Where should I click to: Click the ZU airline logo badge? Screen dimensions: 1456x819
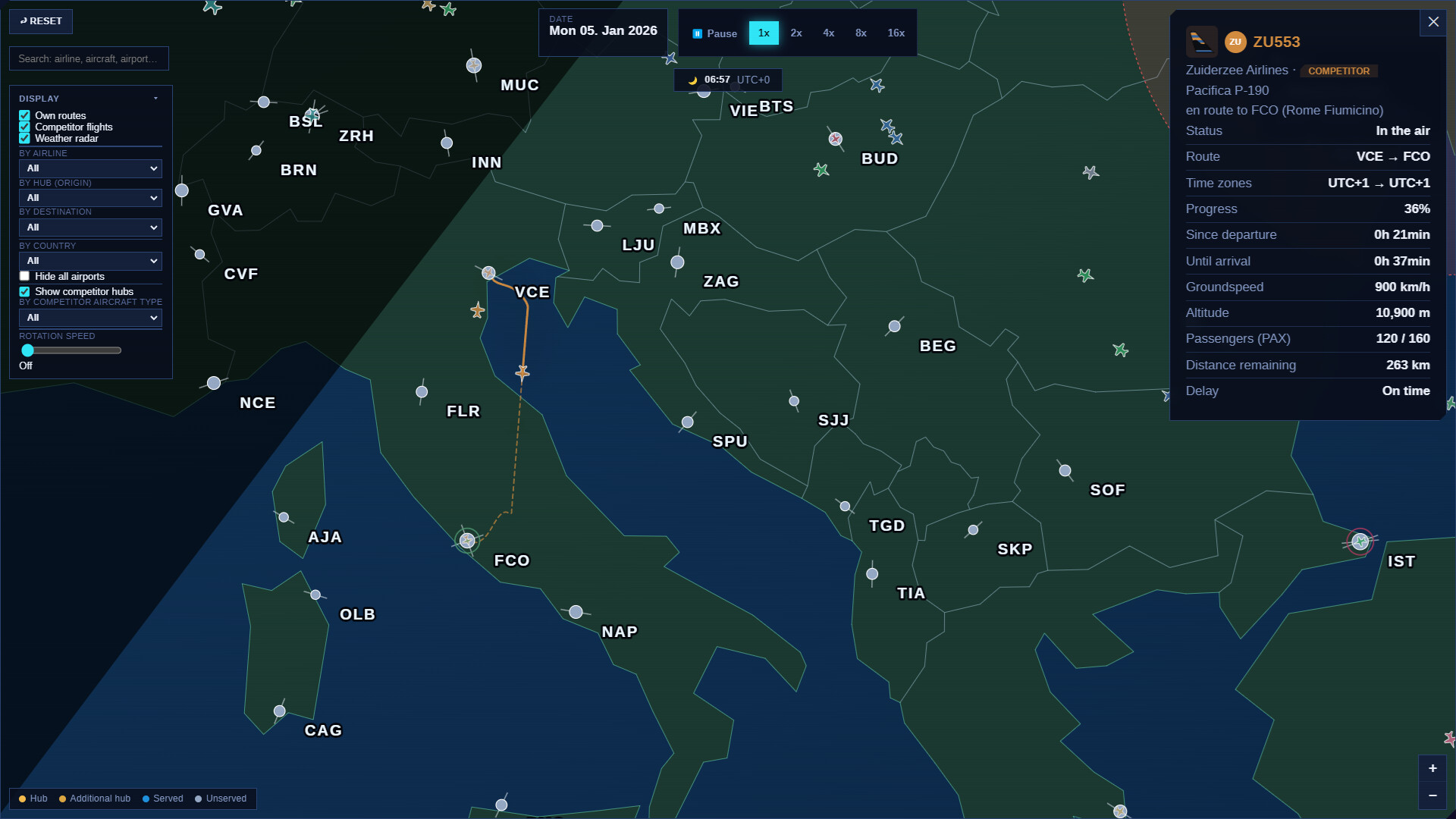point(1235,42)
